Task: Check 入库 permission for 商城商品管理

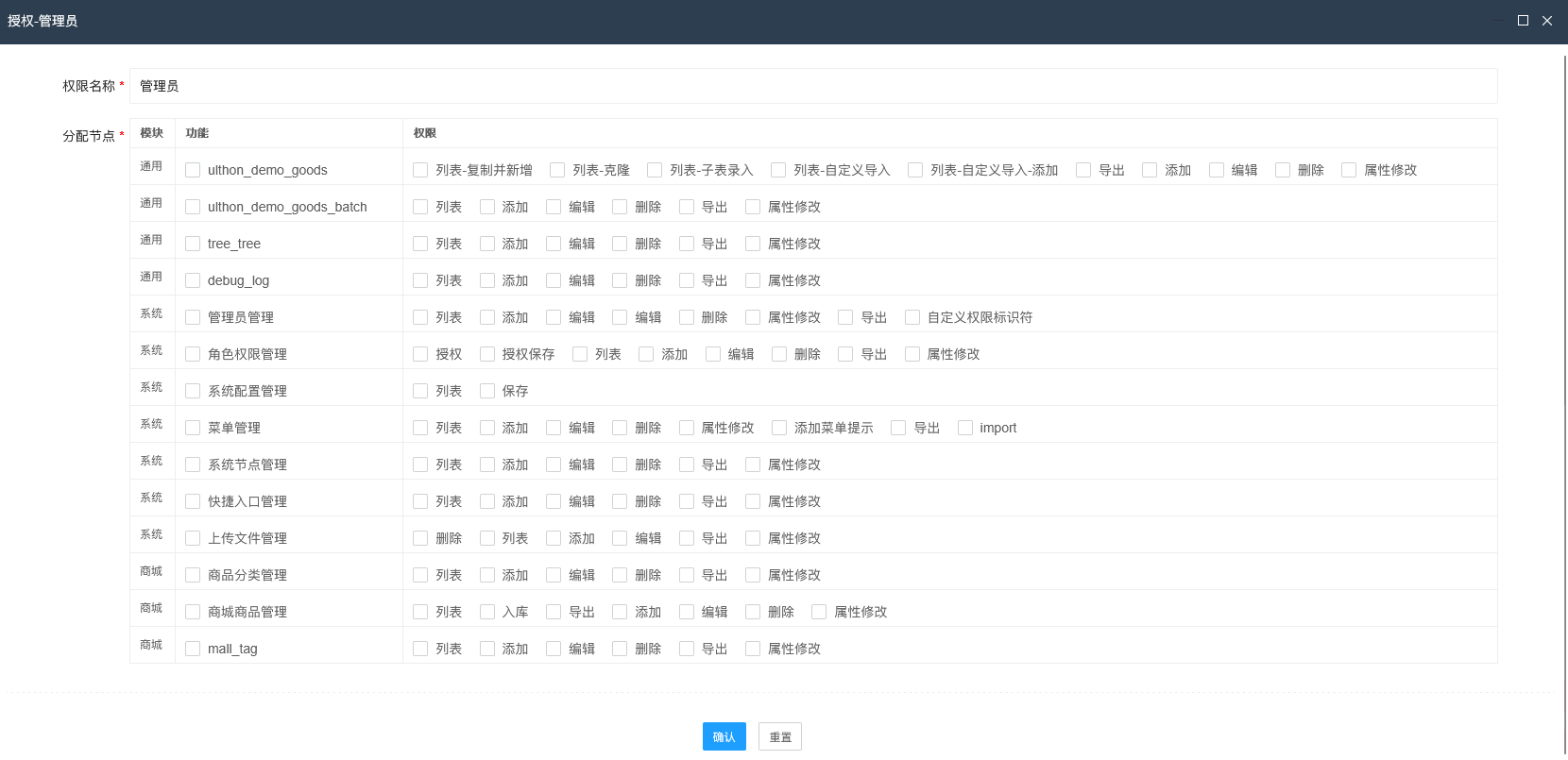Action: coord(487,612)
